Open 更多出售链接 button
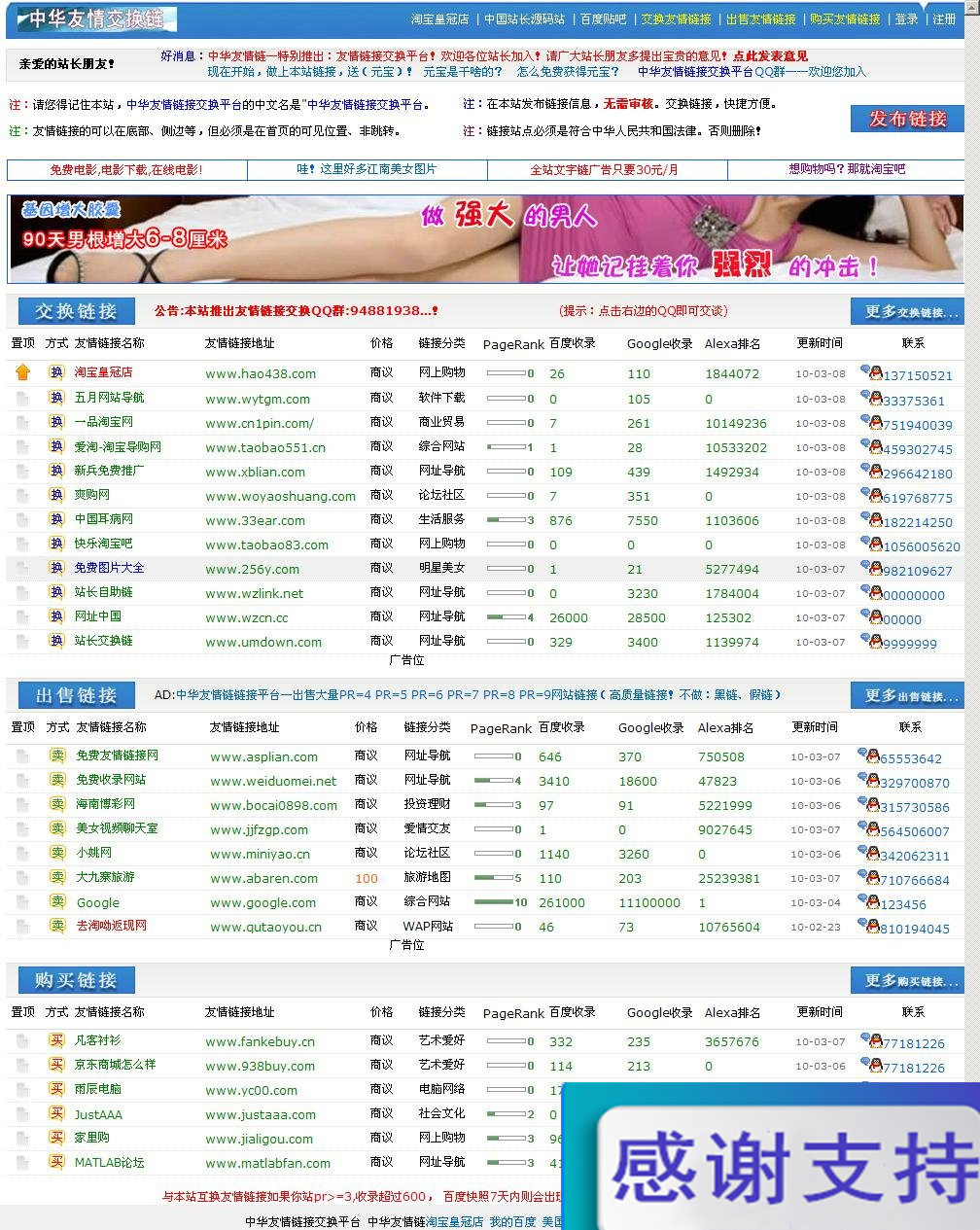The height and width of the screenshot is (1230, 980). click(x=907, y=695)
